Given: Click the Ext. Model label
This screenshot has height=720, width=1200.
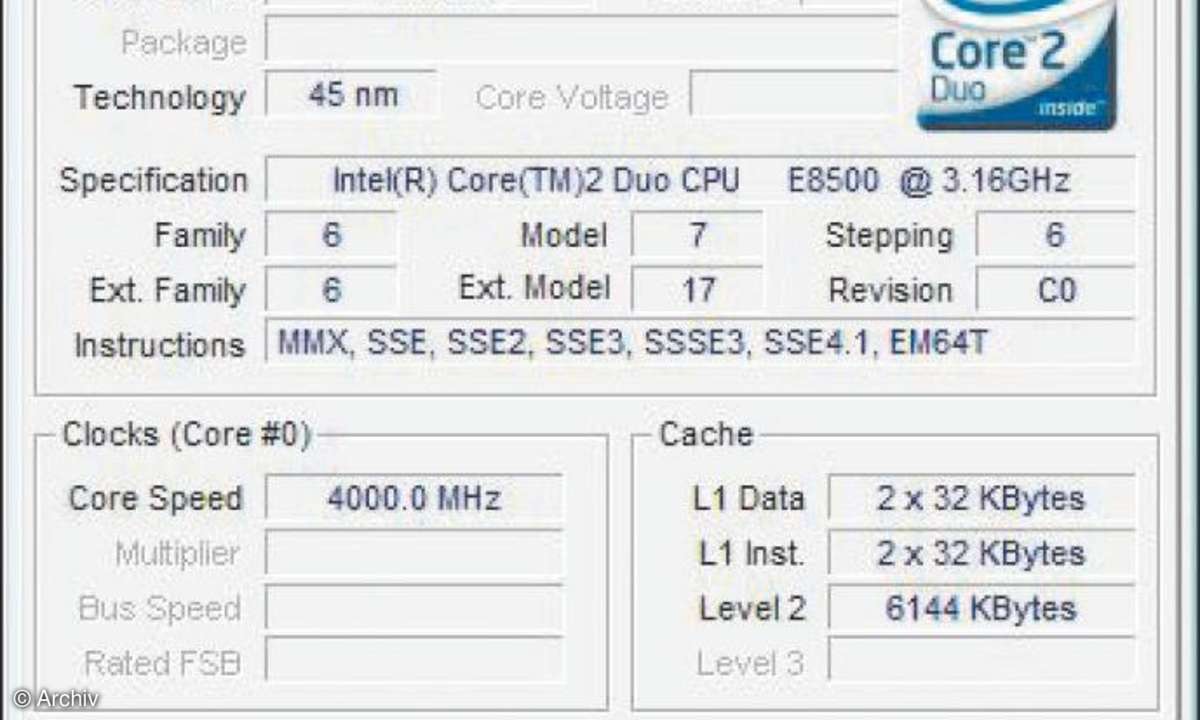Looking at the screenshot, I should pyautogui.click(x=534, y=289).
